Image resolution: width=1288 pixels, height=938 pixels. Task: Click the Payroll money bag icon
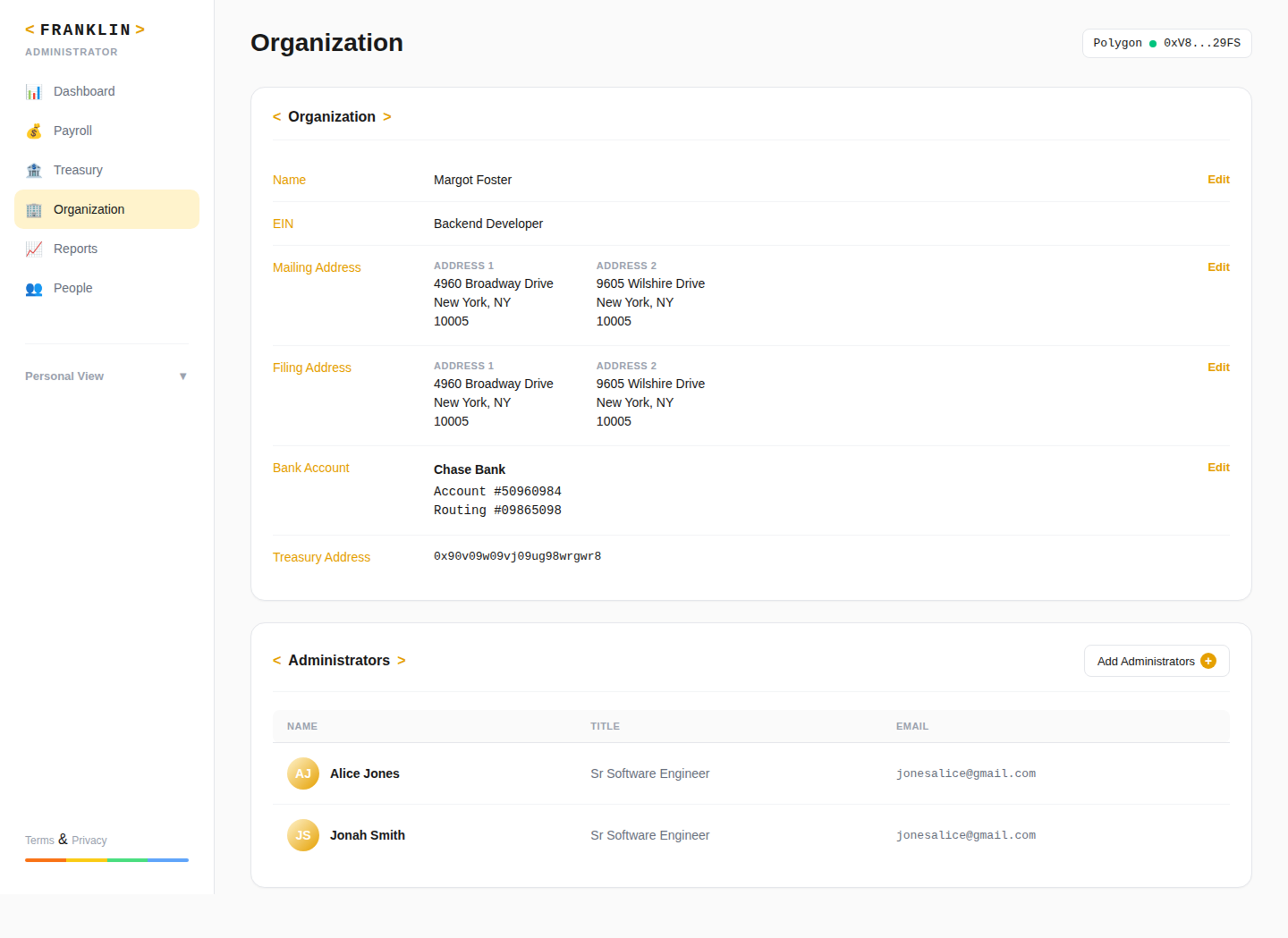[x=34, y=131]
